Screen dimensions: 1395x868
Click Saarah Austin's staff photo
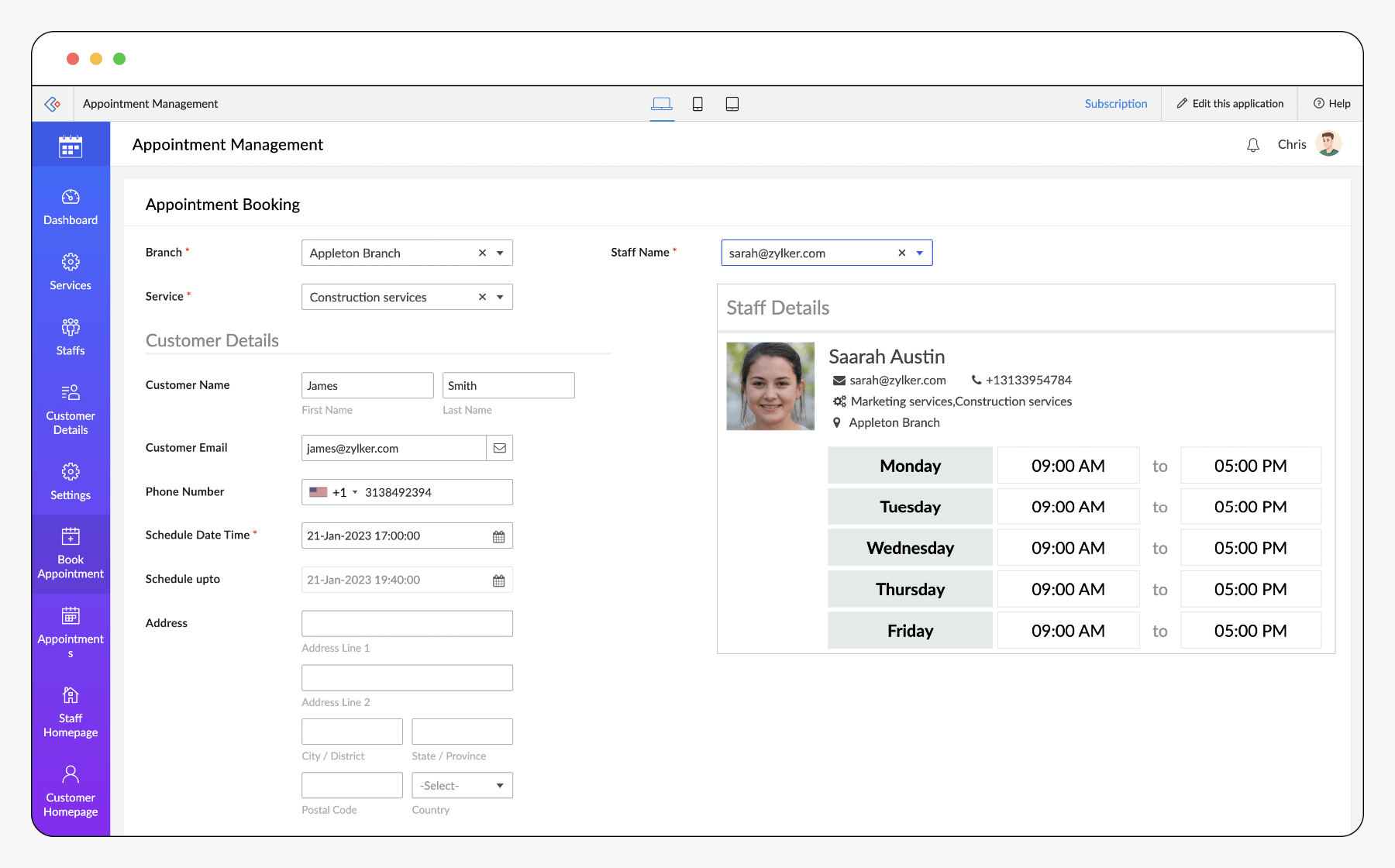[x=770, y=386]
